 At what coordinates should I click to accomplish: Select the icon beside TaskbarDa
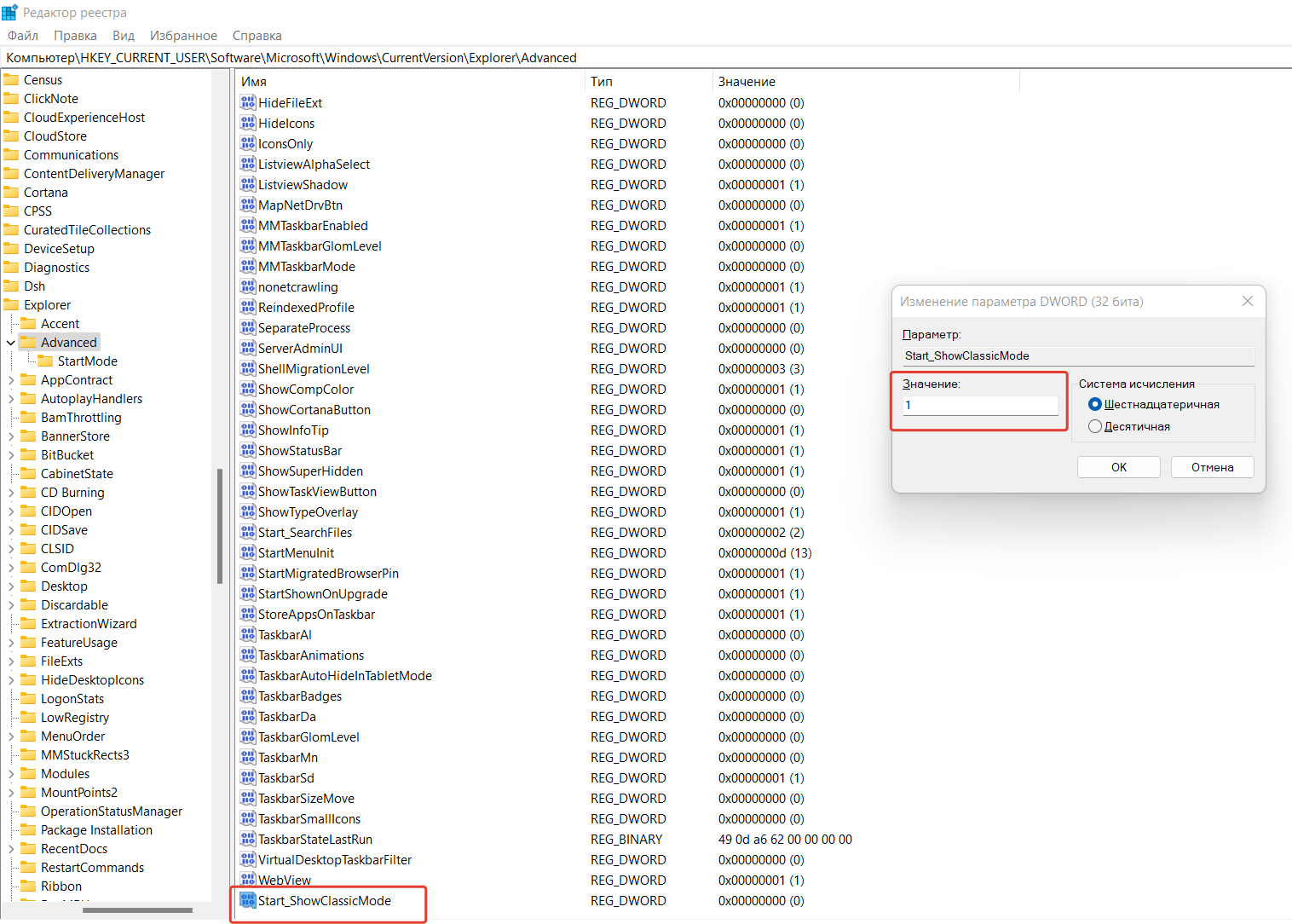[x=248, y=716]
